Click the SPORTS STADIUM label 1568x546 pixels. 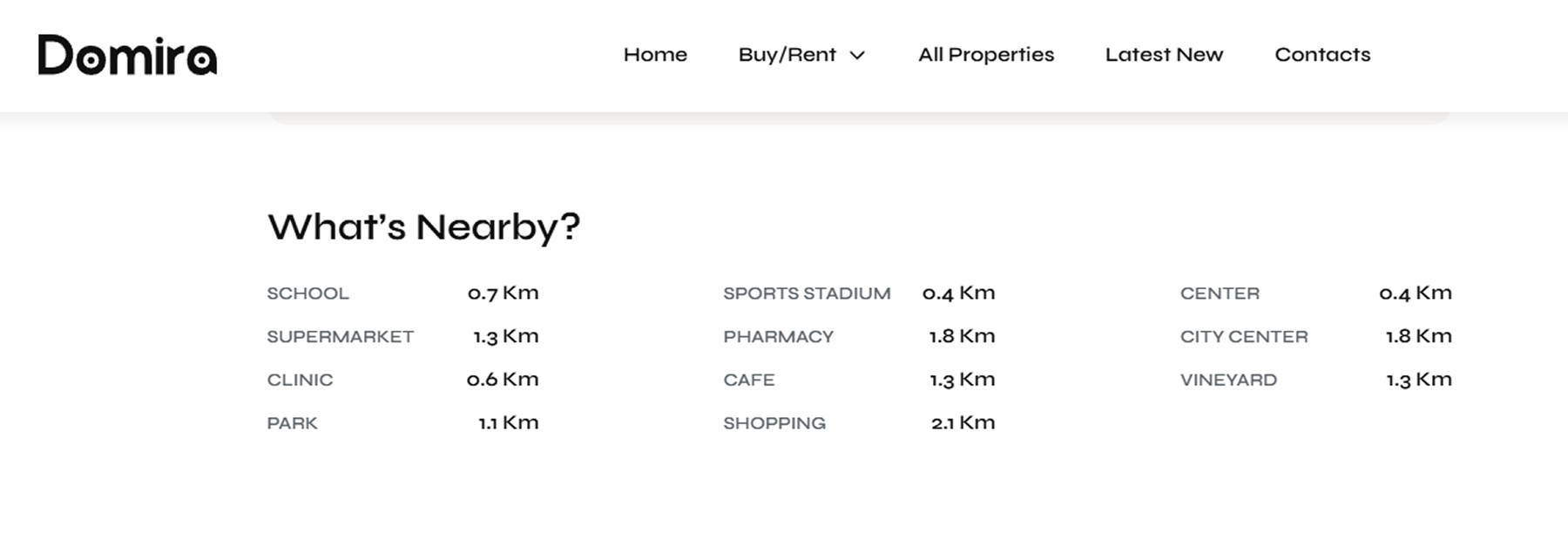[x=807, y=293]
